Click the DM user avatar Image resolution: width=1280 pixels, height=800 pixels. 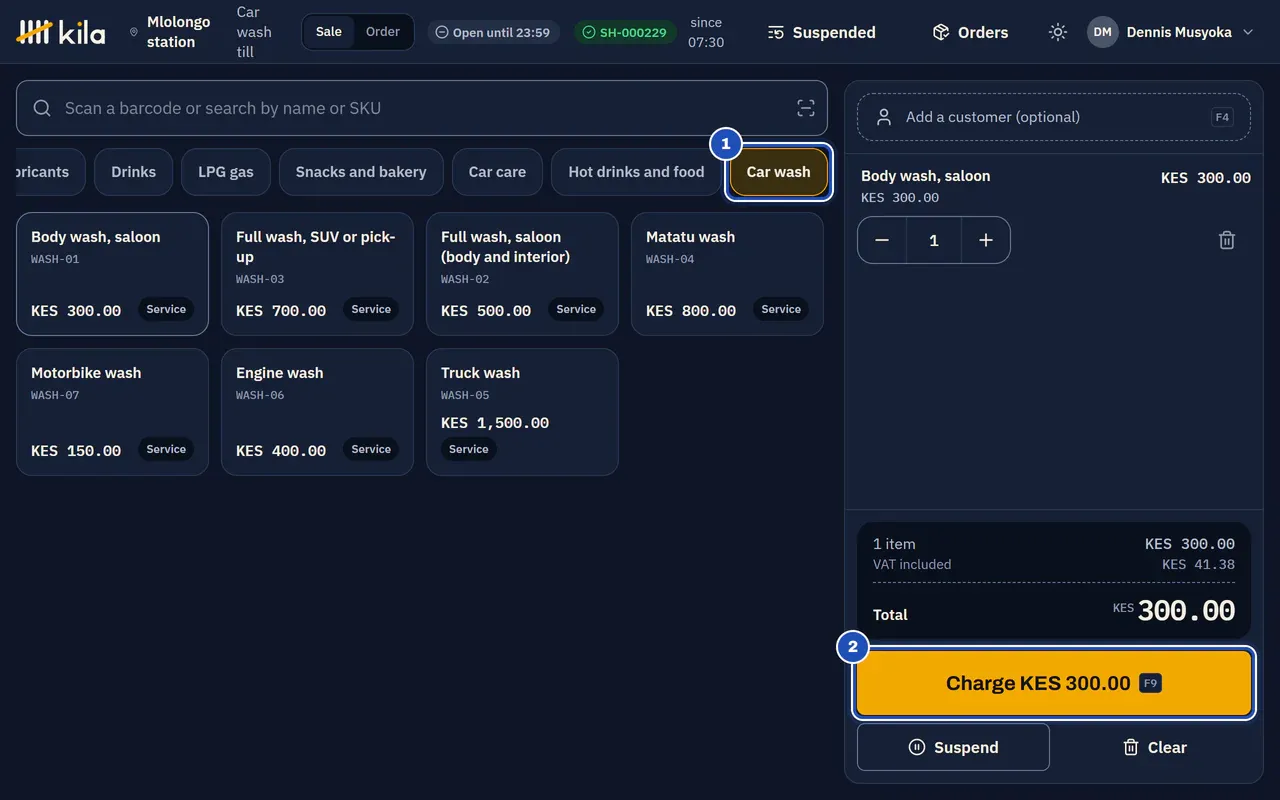tap(1102, 32)
